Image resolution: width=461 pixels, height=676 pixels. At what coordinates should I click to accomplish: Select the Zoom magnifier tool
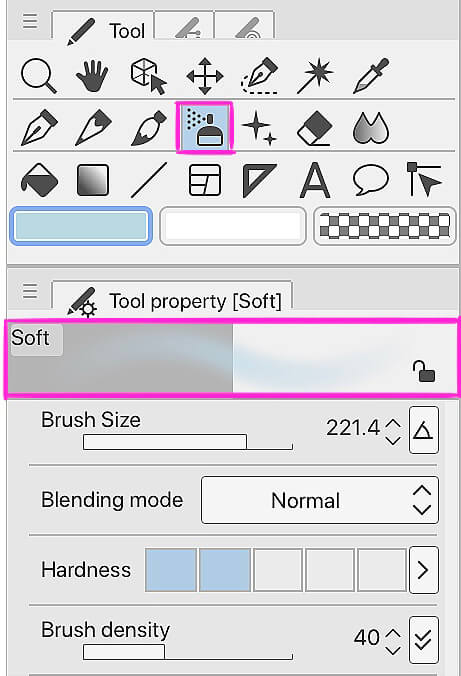point(38,76)
